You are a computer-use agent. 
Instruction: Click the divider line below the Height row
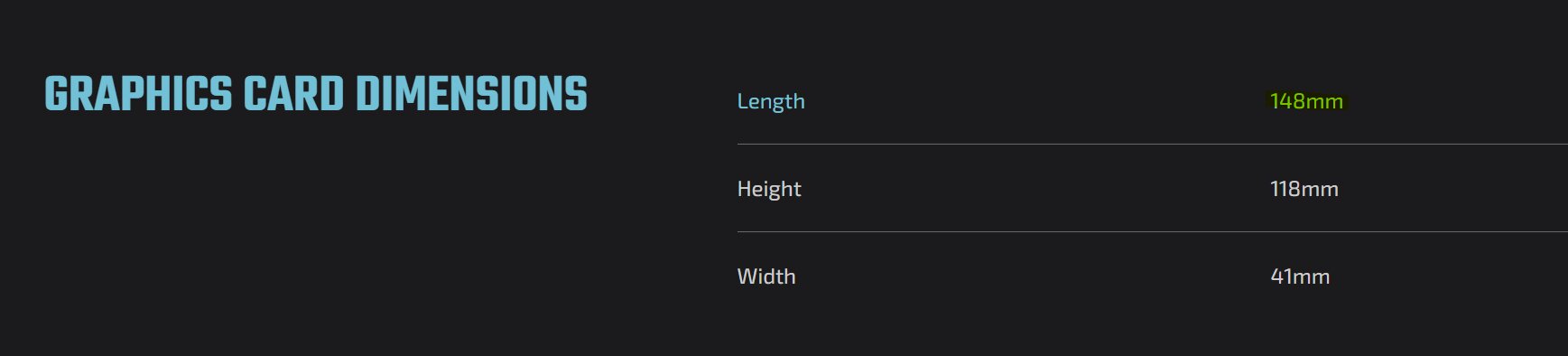[1153, 231]
